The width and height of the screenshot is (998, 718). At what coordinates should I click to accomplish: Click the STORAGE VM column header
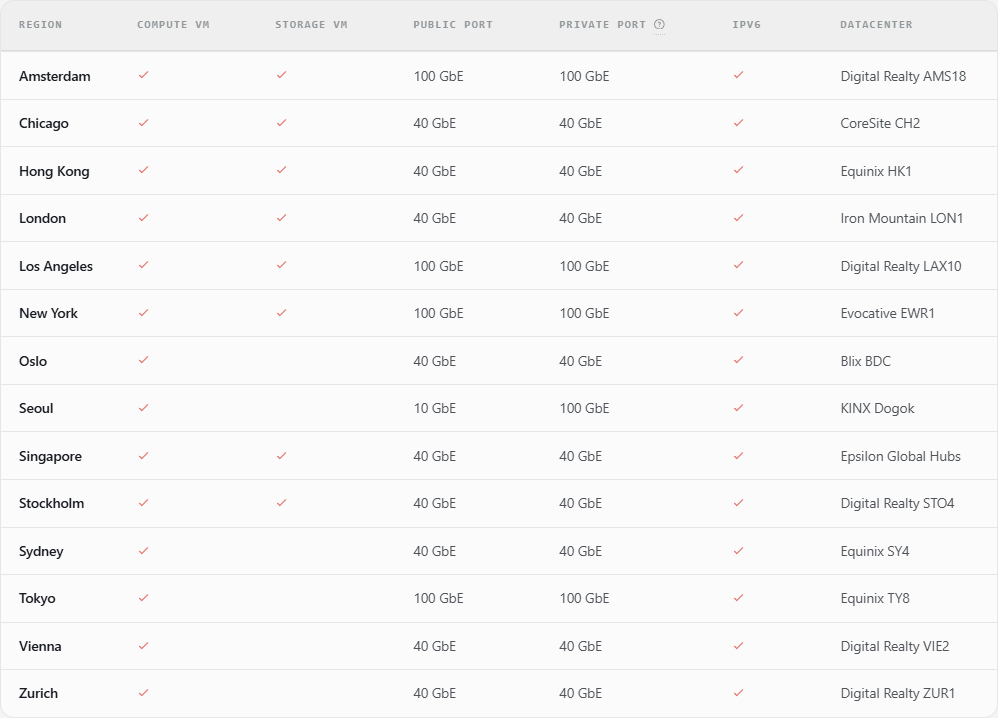[x=311, y=25]
